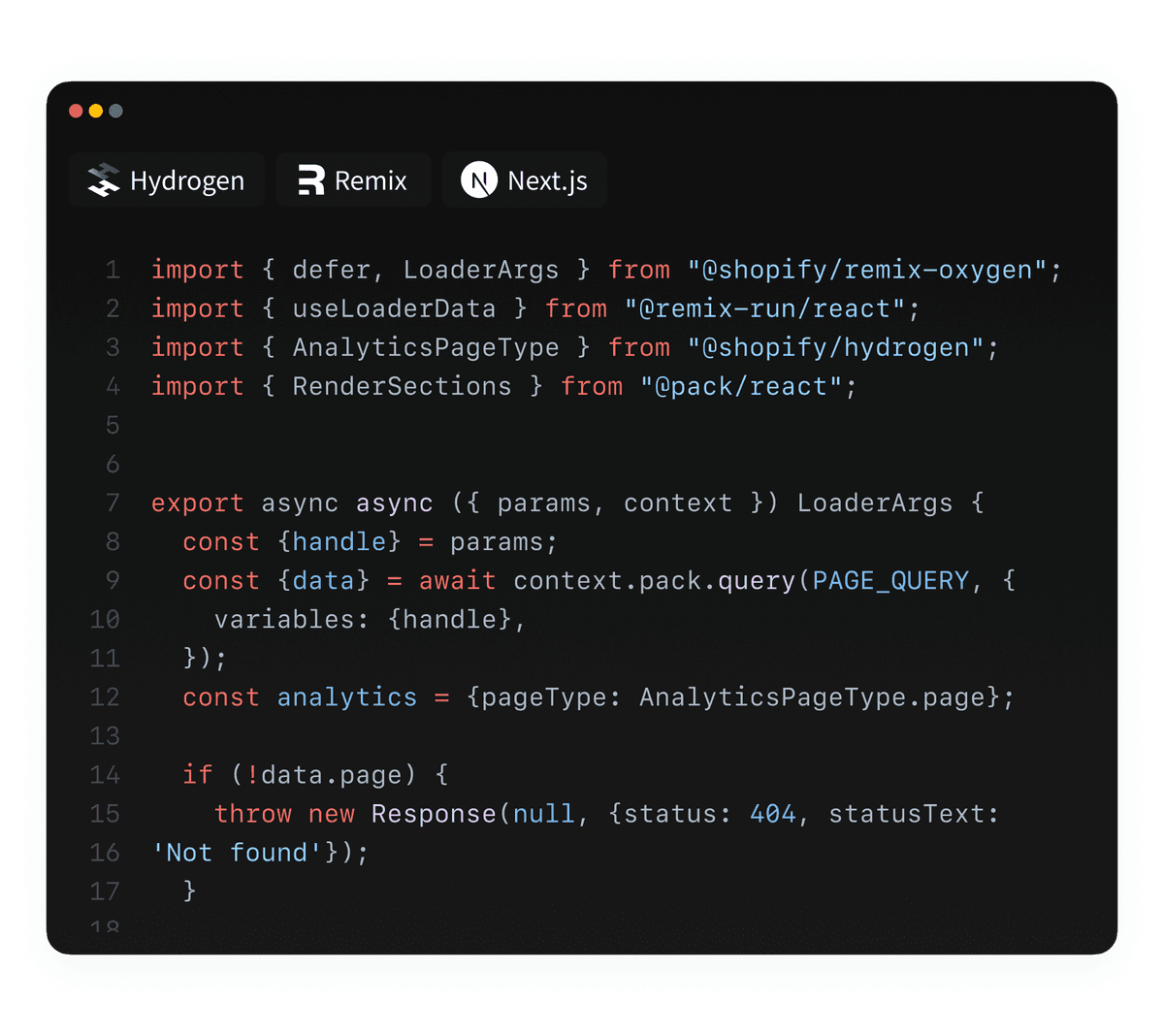Image resolution: width=1164 pixels, height=1036 pixels.
Task: Click the 404 status value
Action: tap(773, 814)
